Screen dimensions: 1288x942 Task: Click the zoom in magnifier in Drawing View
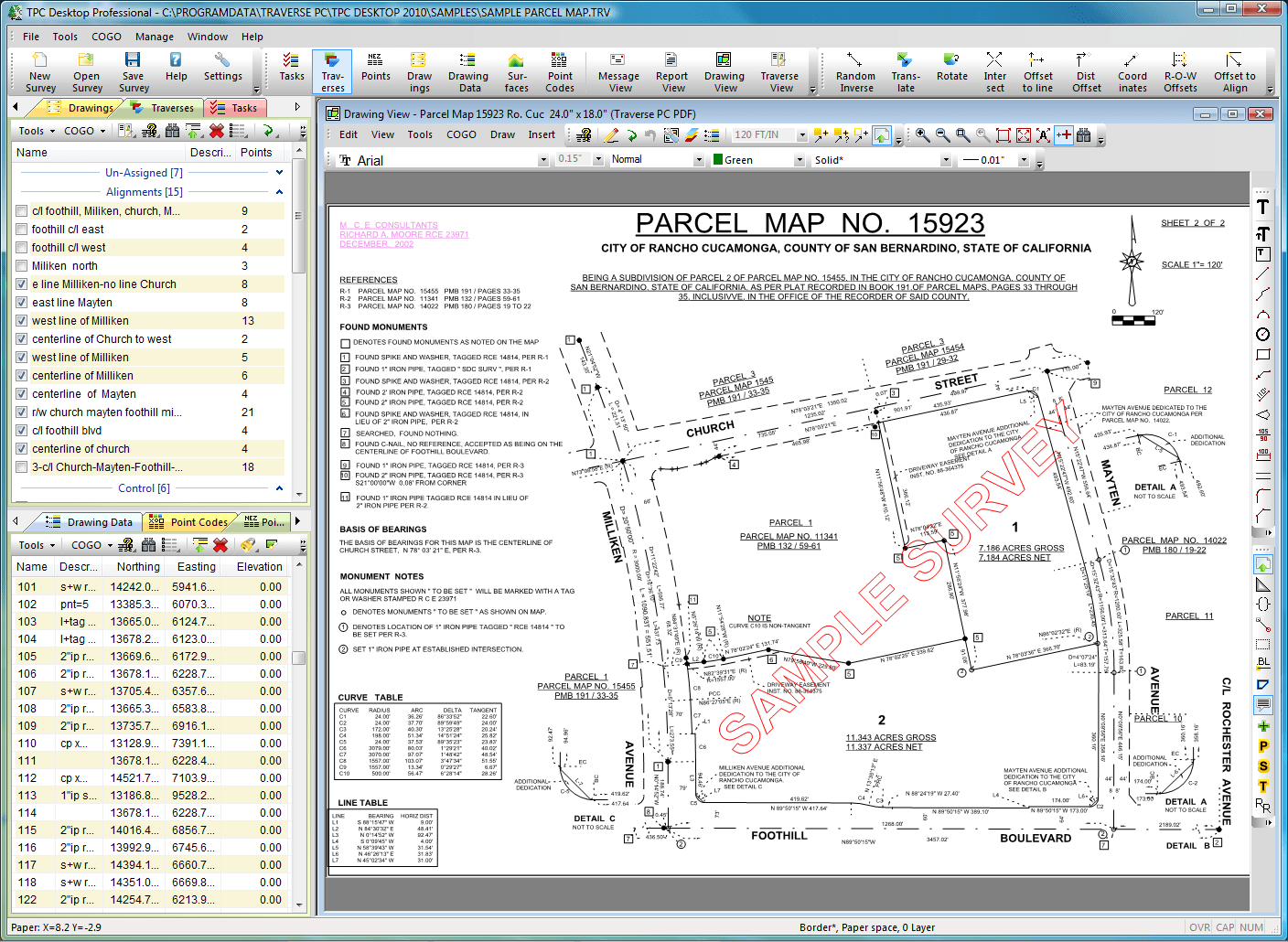pos(923,135)
